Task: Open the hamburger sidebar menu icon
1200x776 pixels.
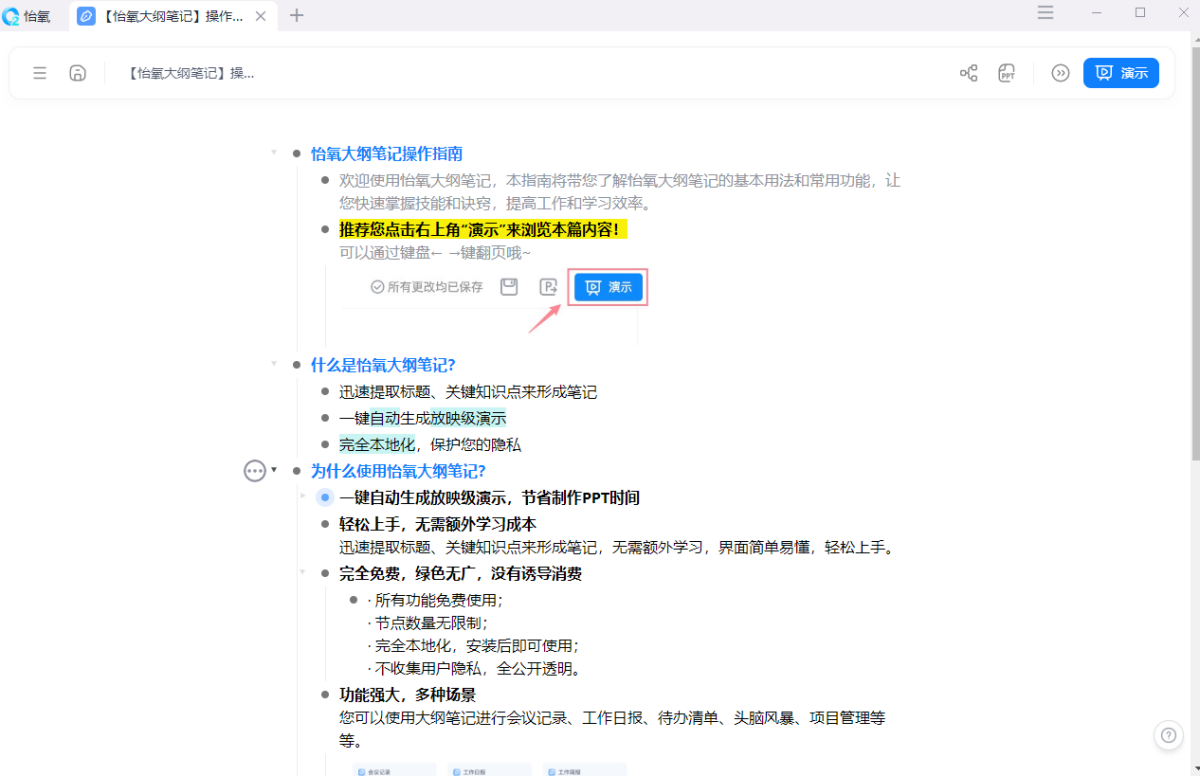Action: coord(40,73)
